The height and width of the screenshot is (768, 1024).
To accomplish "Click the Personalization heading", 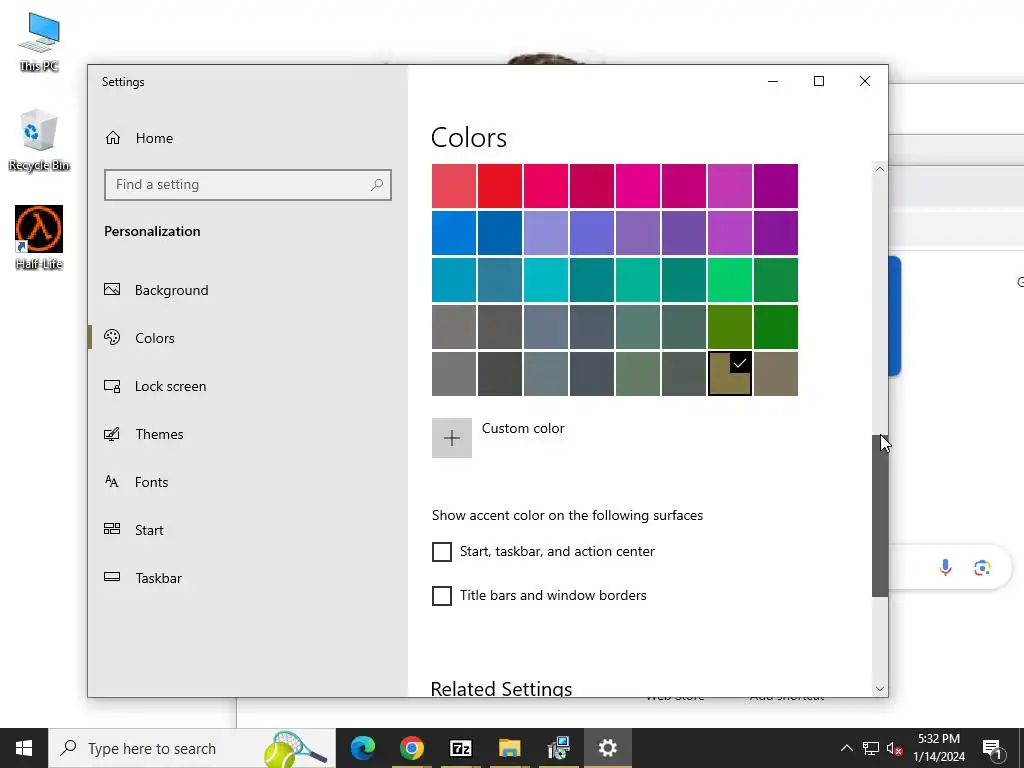I will tap(152, 231).
